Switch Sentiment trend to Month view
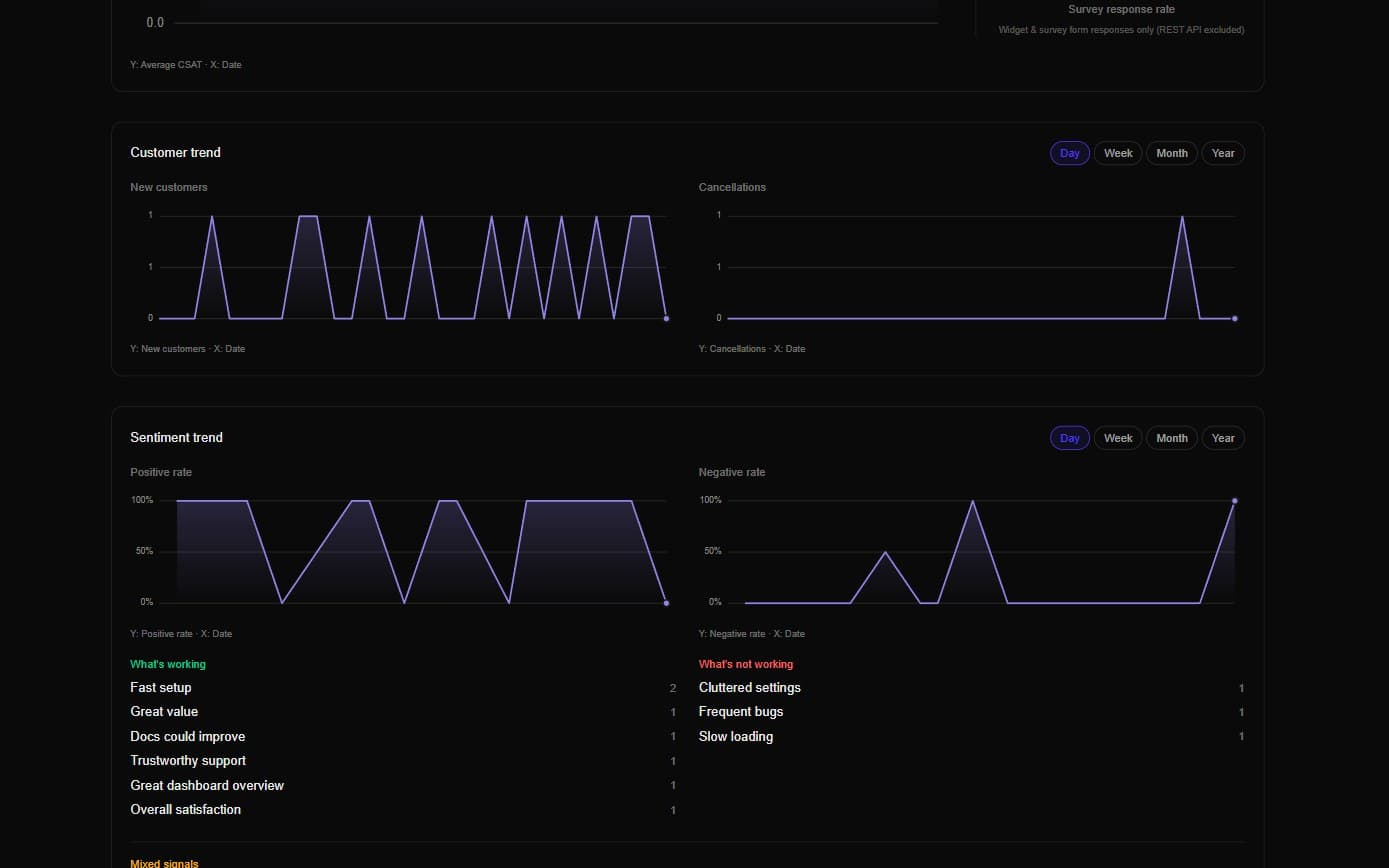This screenshot has height=868, width=1389. tap(1172, 438)
